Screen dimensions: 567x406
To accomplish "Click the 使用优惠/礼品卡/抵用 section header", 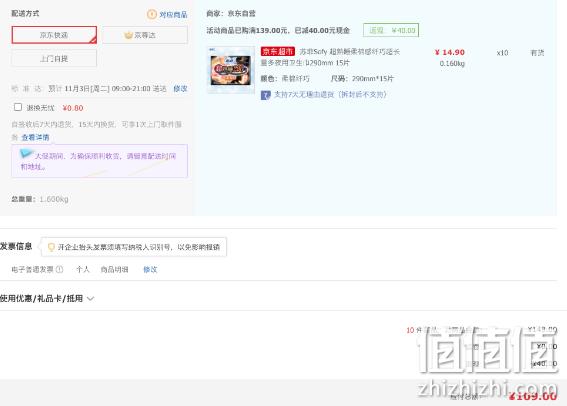I will [42, 298].
